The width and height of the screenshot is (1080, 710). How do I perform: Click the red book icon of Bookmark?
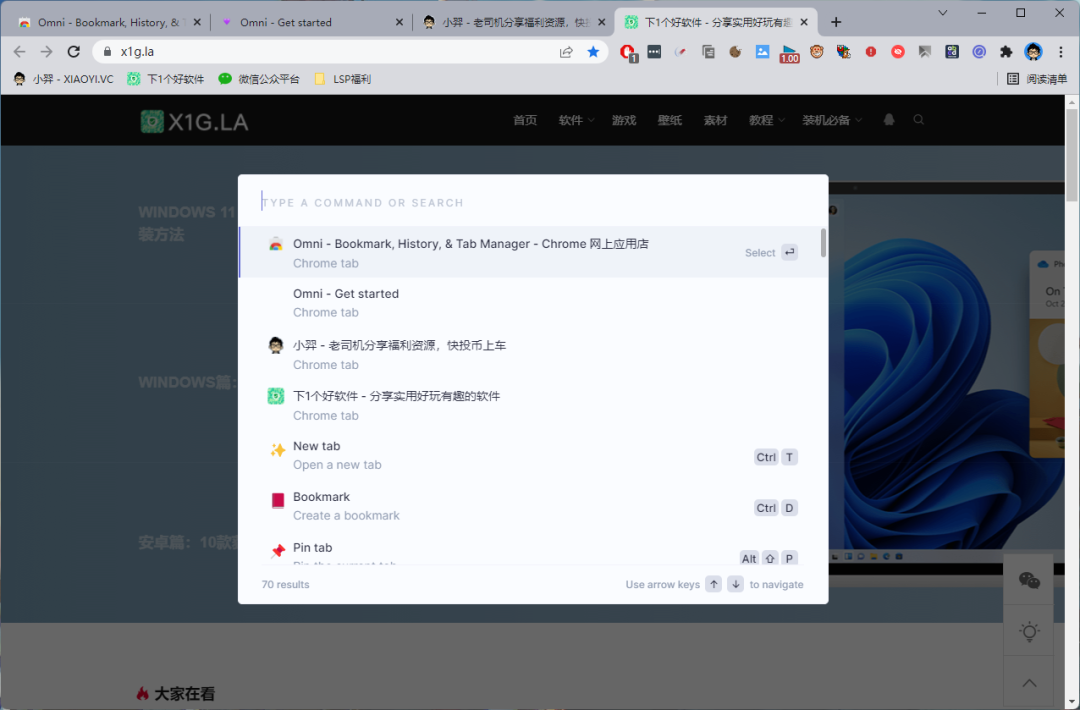tap(278, 501)
